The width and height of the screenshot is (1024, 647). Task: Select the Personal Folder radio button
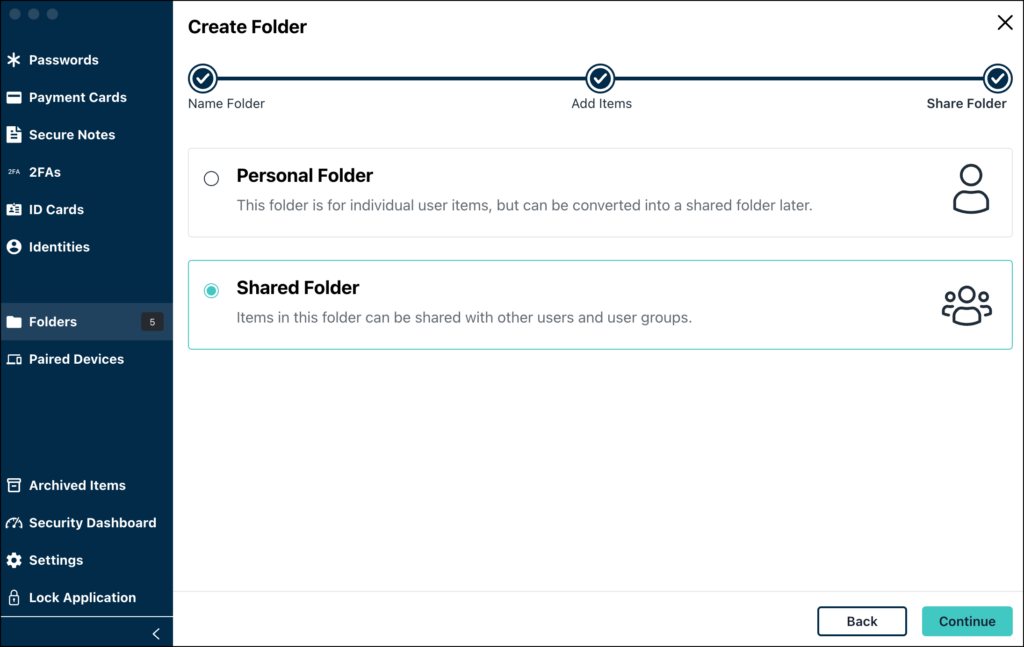tap(211, 178)
